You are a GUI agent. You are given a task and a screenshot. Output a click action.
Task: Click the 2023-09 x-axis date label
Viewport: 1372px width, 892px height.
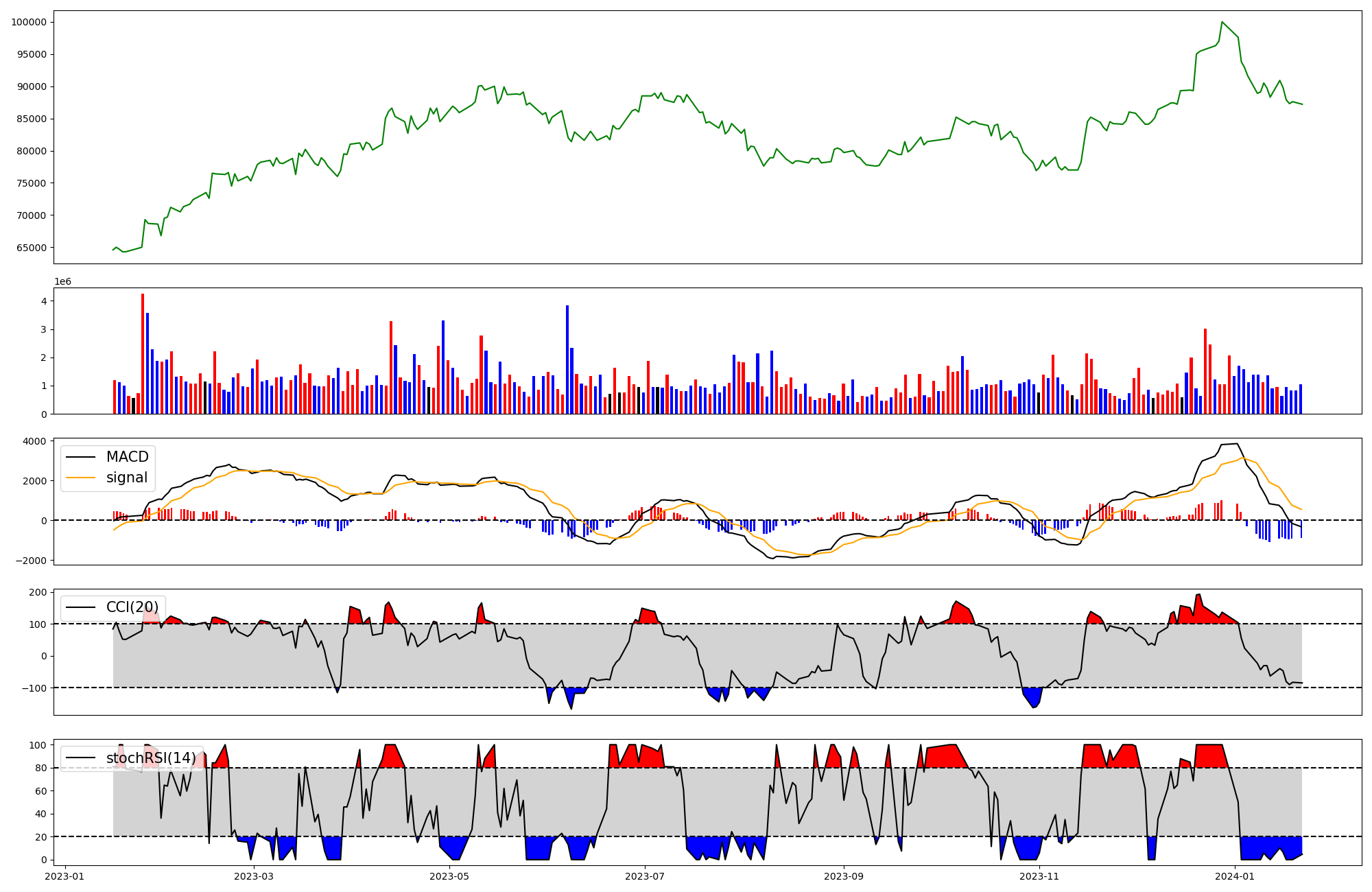(x=843, y=876)
